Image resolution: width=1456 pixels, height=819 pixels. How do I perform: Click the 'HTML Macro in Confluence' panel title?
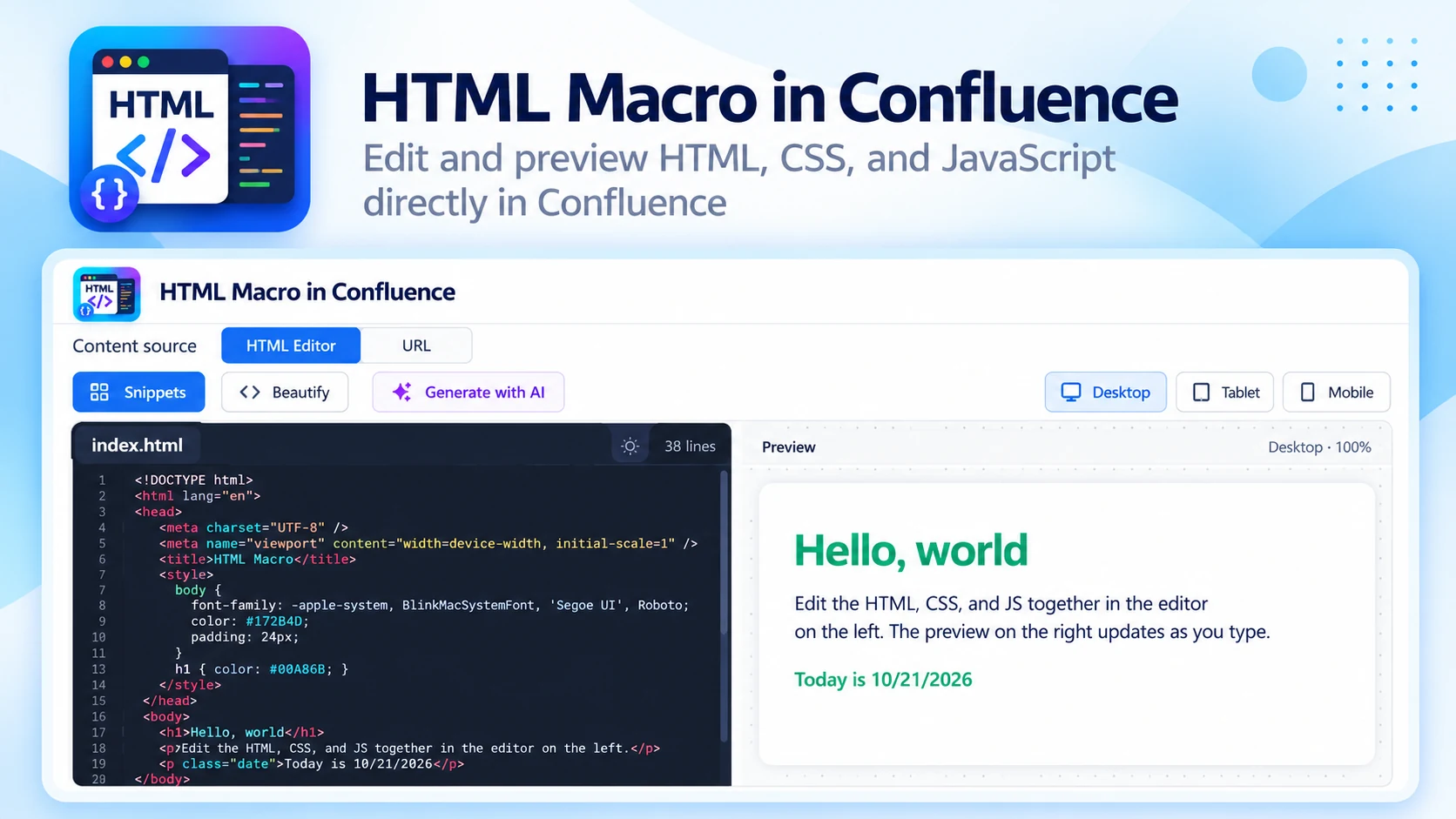[x=307, y=292]
